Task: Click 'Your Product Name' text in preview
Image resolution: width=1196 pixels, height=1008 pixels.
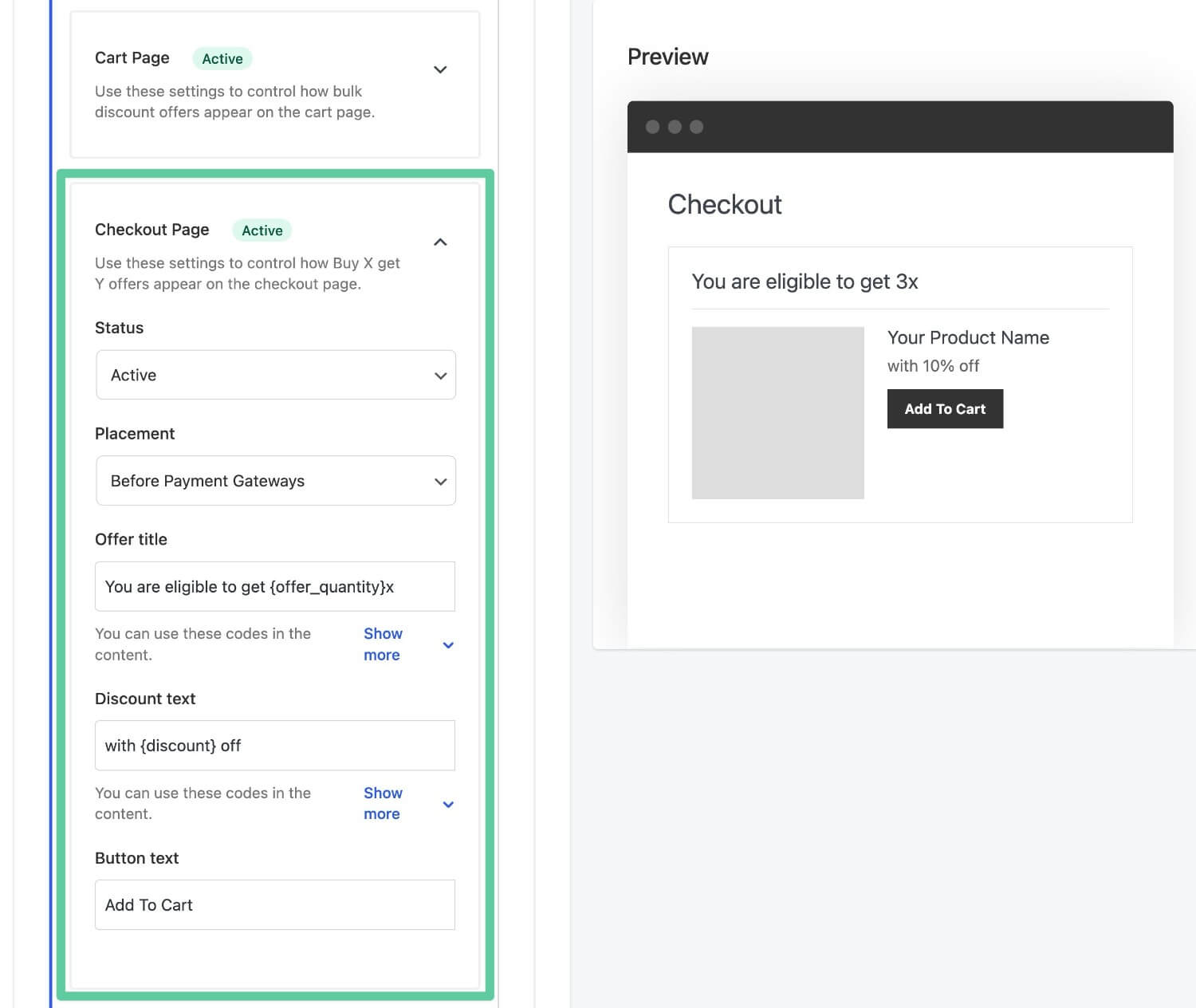Action: pyautogui.click(x=968, y=337)
